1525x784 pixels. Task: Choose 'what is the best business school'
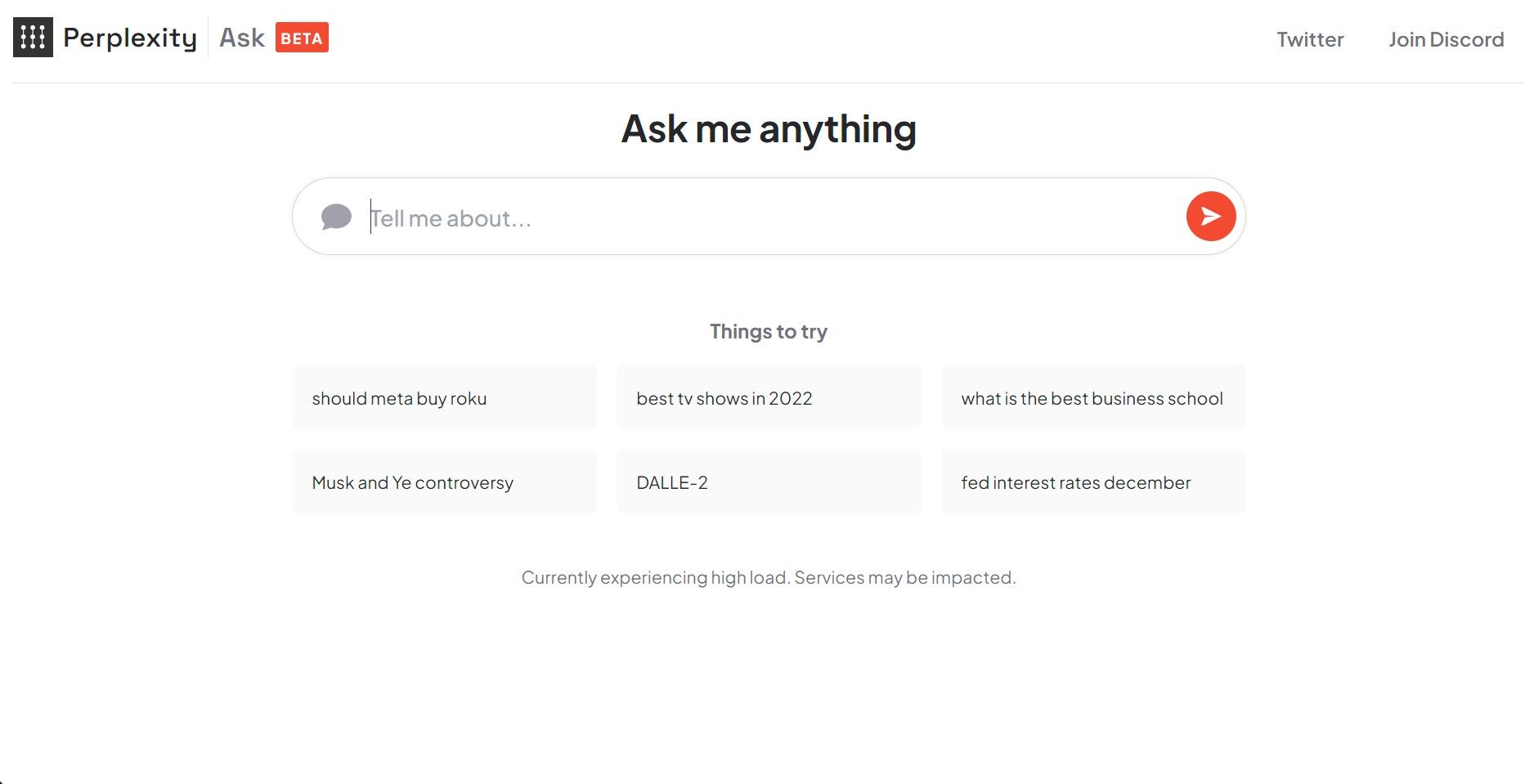click(1092, 397)
